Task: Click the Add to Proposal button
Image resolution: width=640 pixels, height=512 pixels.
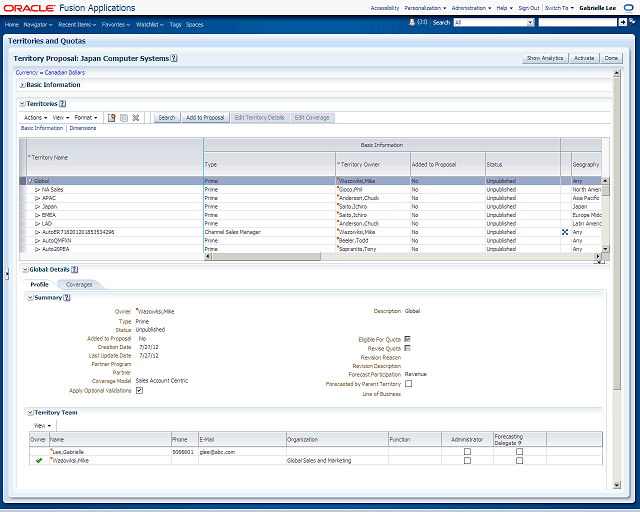Action: [205, 118]
